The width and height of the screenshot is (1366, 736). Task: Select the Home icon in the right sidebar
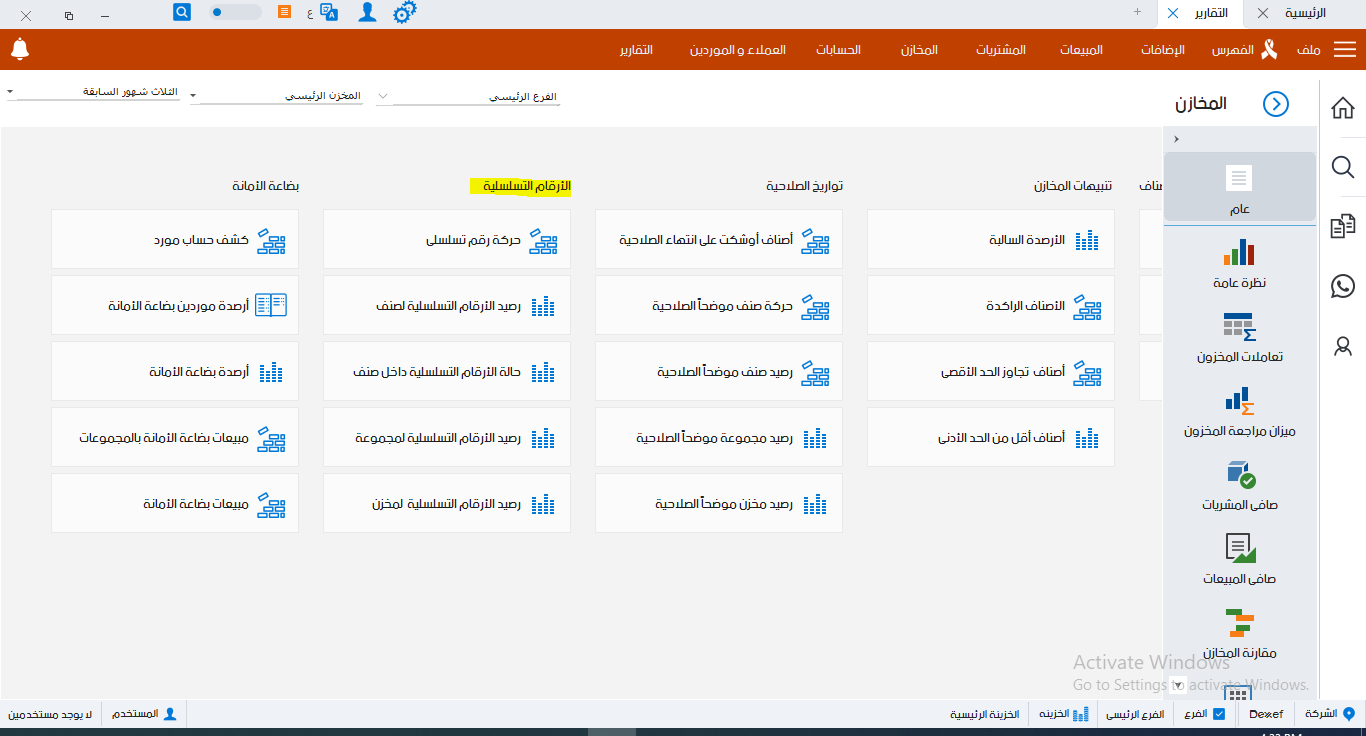[1343, 107]
